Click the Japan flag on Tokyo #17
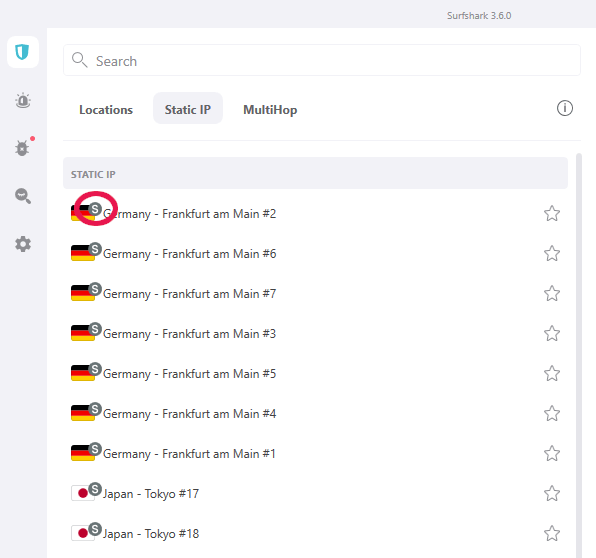 (83, 493)
